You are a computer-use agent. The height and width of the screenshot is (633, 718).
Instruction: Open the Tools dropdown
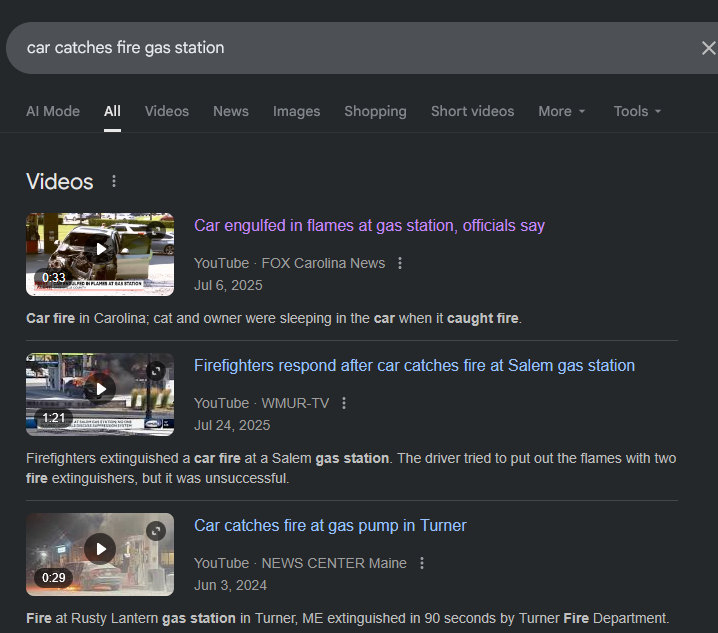click(637, 111)
